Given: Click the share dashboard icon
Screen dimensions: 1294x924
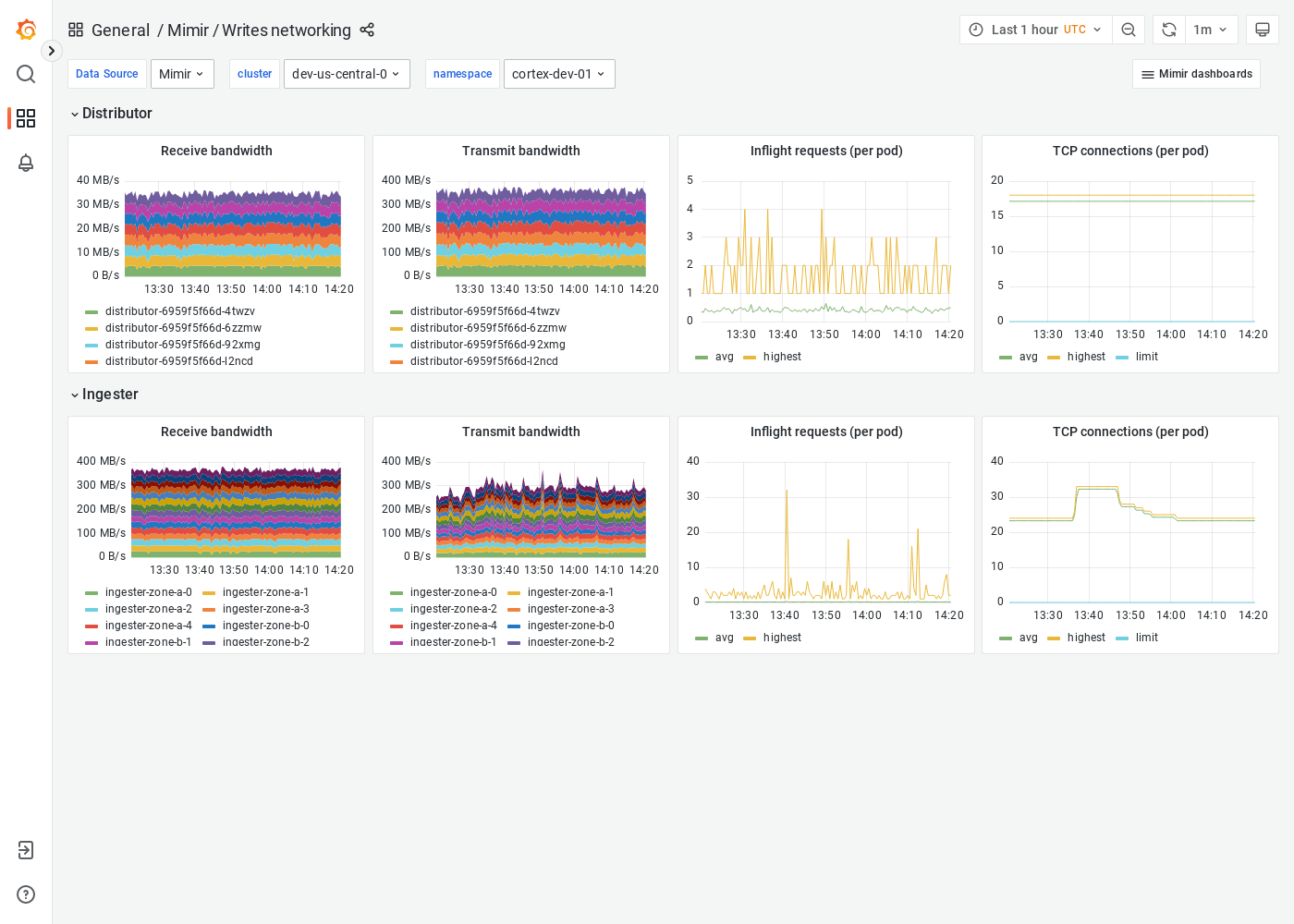Looking at the screenshot, I should tap(367, 30).
